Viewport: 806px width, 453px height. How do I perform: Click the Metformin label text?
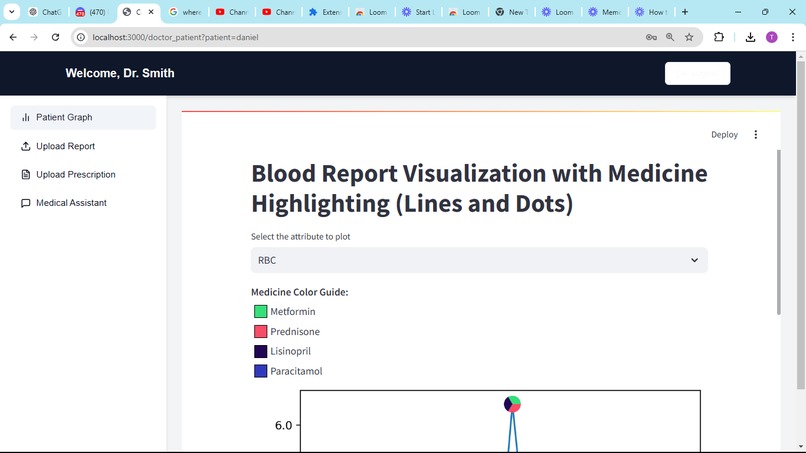point(293,312)
